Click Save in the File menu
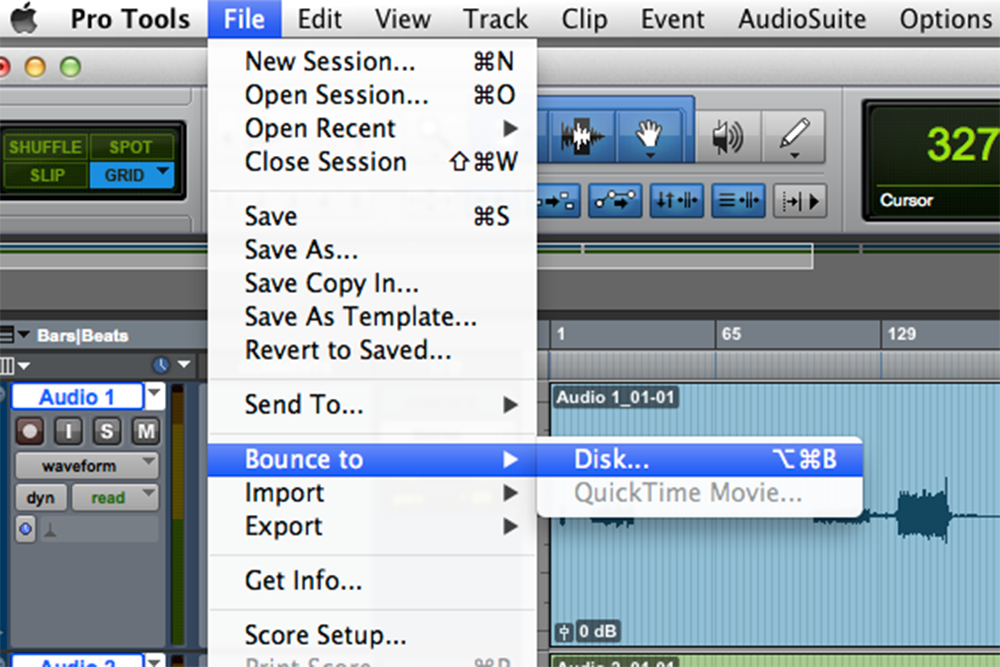Image resolution: width=1000 pixels, height=667 pixels. [x=372, y=216]
